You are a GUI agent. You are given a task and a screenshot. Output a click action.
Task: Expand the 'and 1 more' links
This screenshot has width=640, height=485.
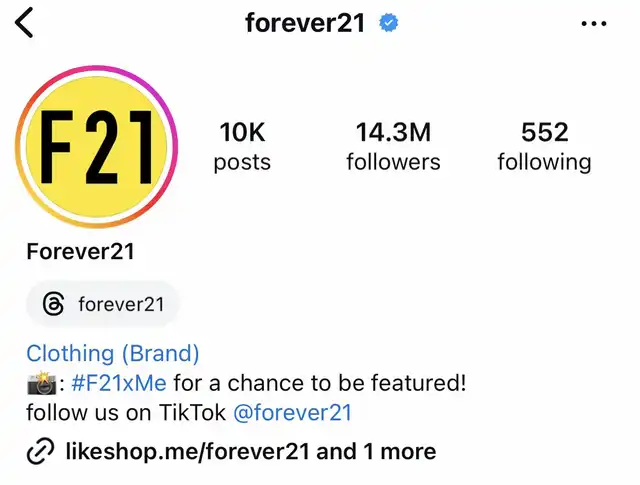(376, 452)
